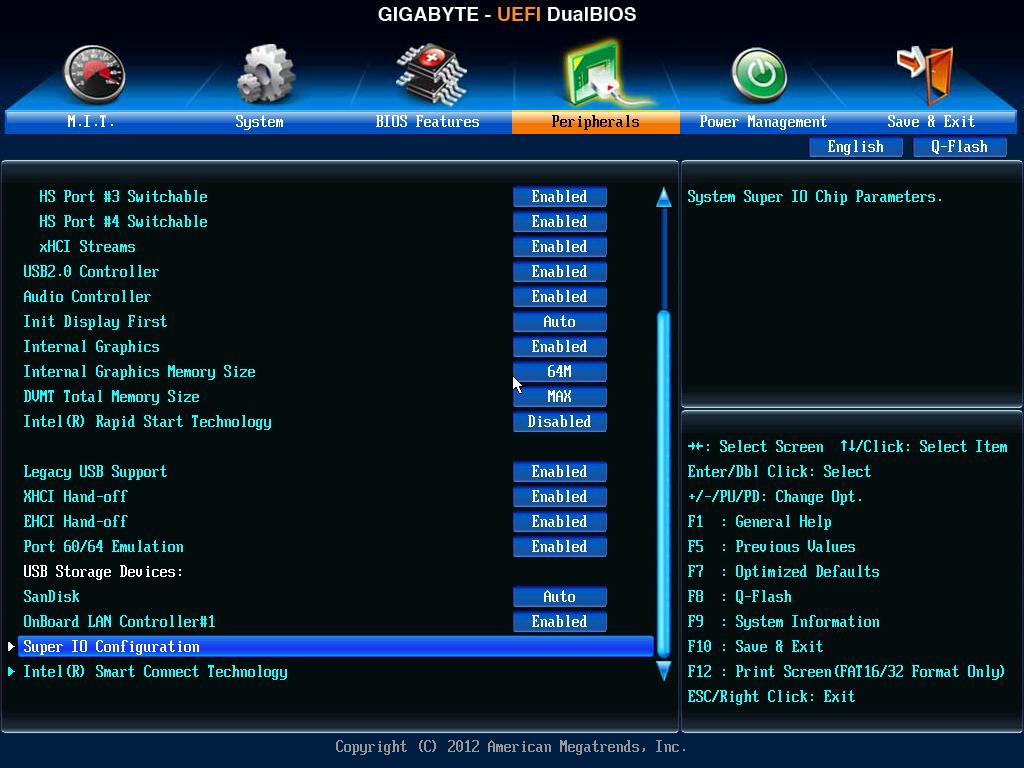The image size is (1024, 768).
Task: Launch the Q-Flash button
Action: click(x=959, y=147)
